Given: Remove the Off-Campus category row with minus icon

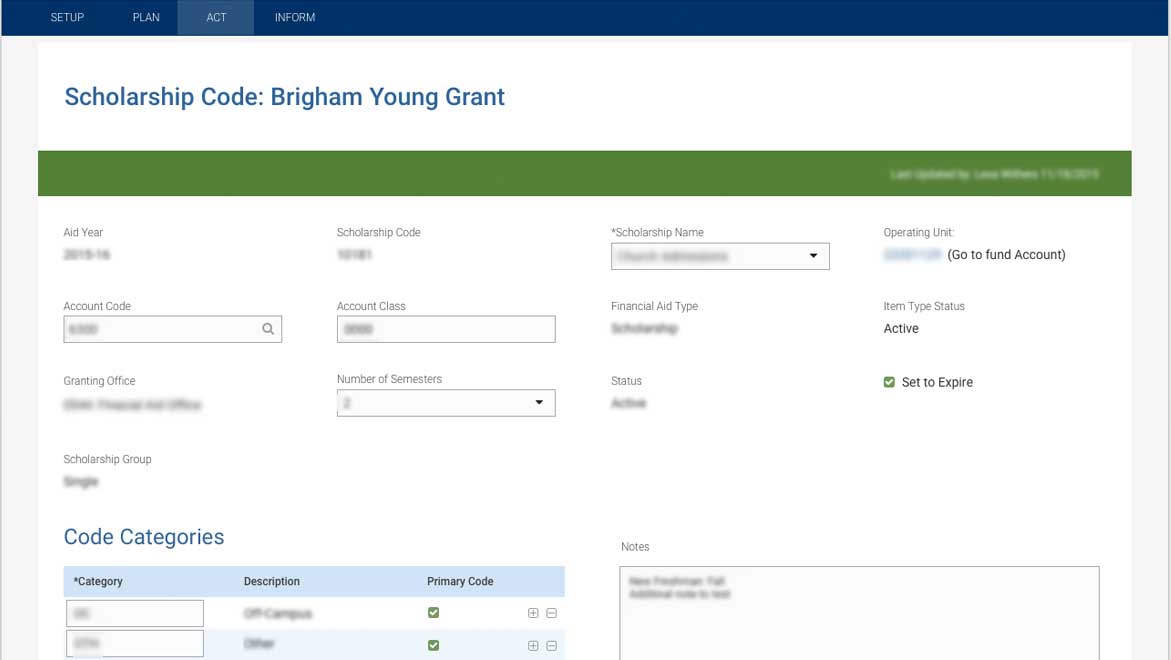Looking at the screenshot, I should click(551, 613).
